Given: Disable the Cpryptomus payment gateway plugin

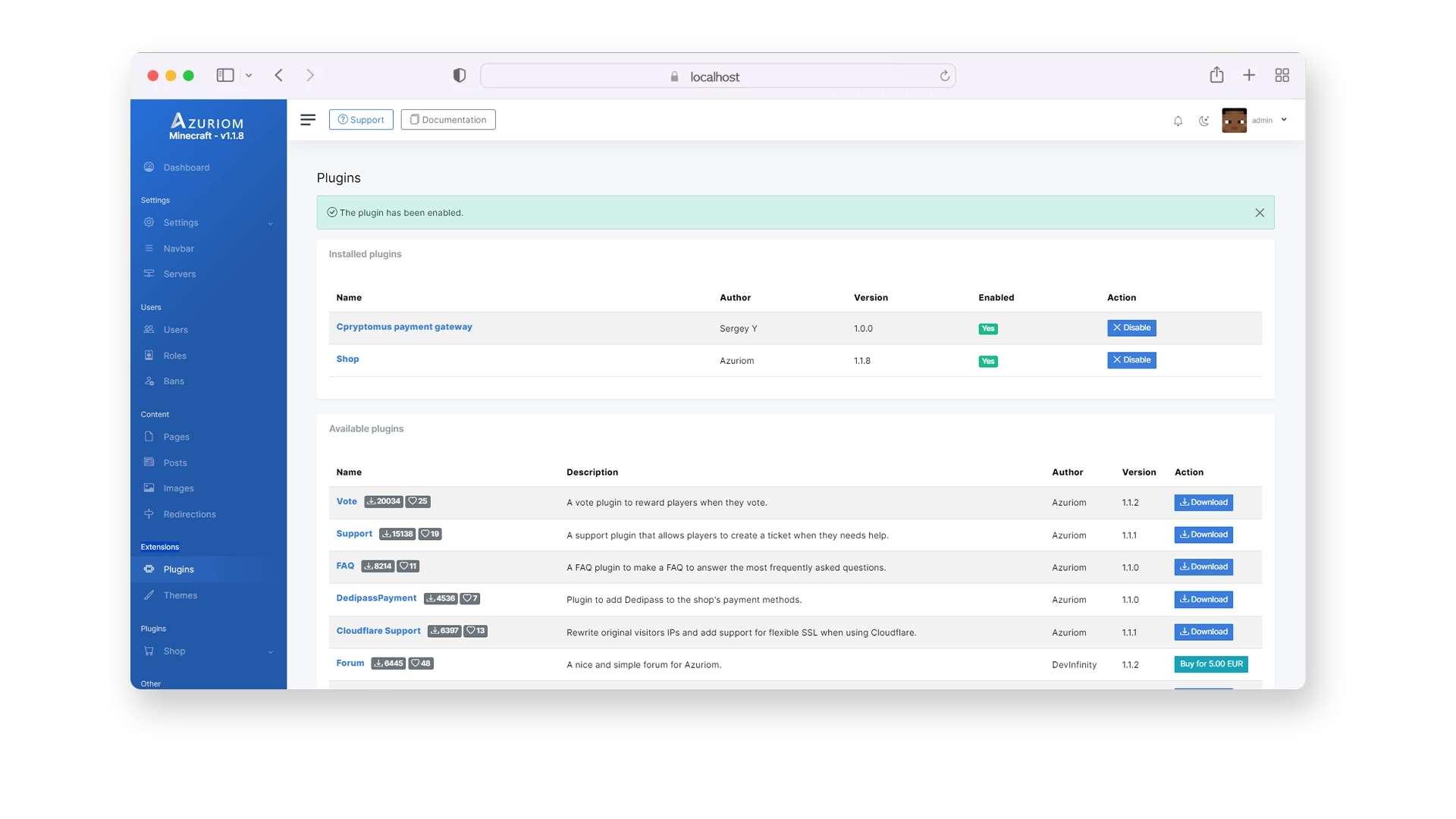Looking at the screenshot, I should (x=1131, y=328).
